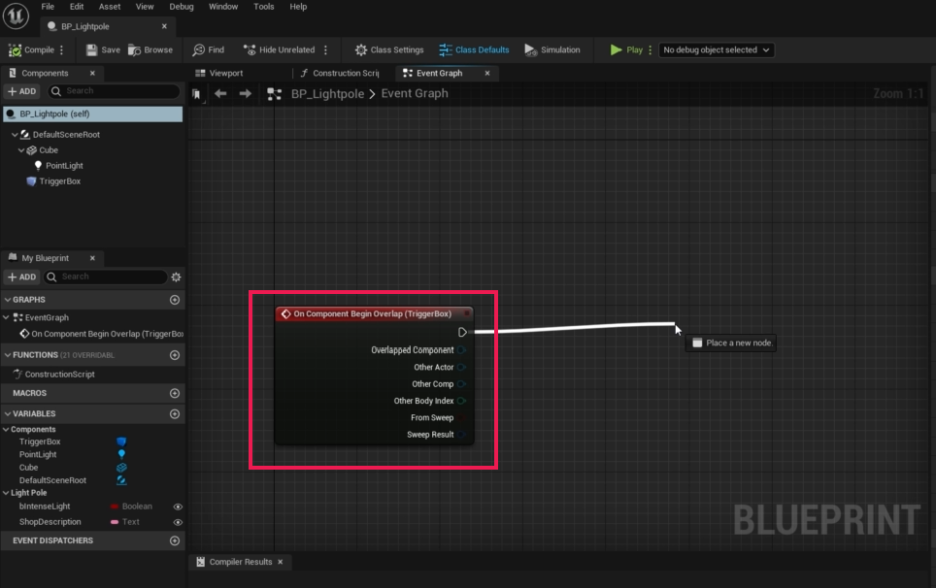Add a new event dispatcher with plus
This screenshot has height=588, width=936.
(x=174, y=541)
